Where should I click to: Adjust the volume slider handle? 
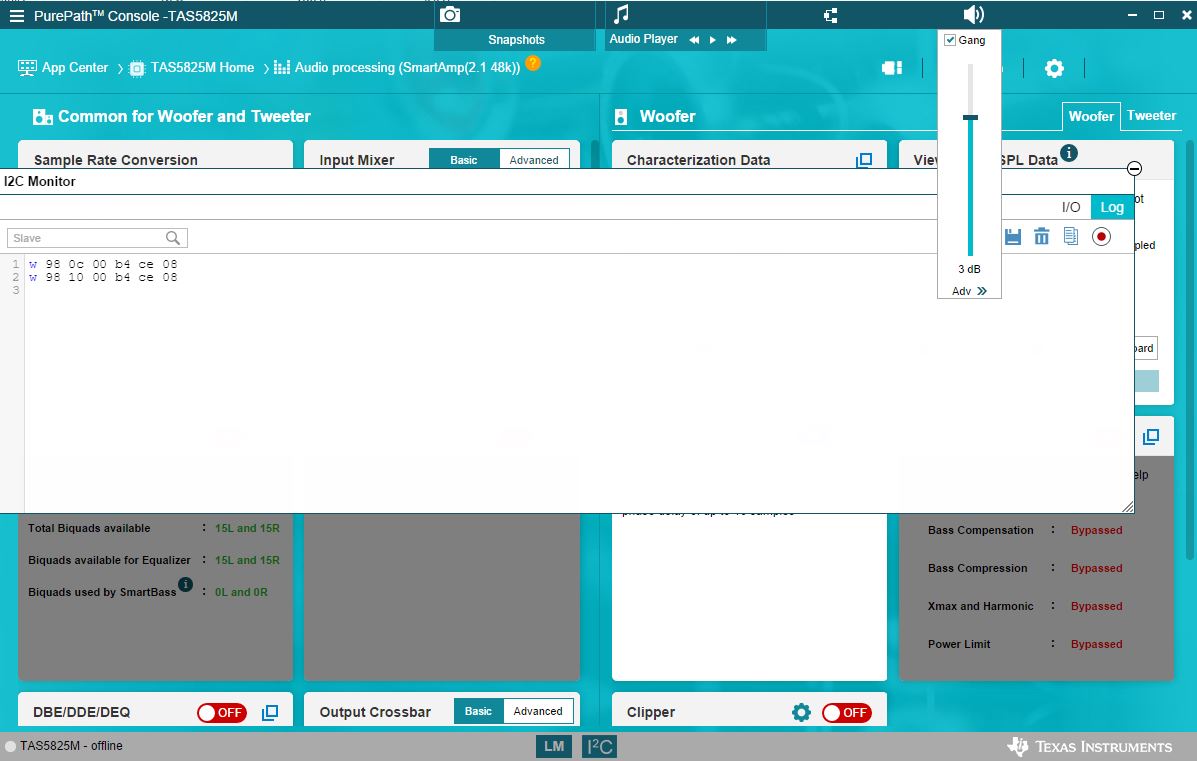click(970, 118)
